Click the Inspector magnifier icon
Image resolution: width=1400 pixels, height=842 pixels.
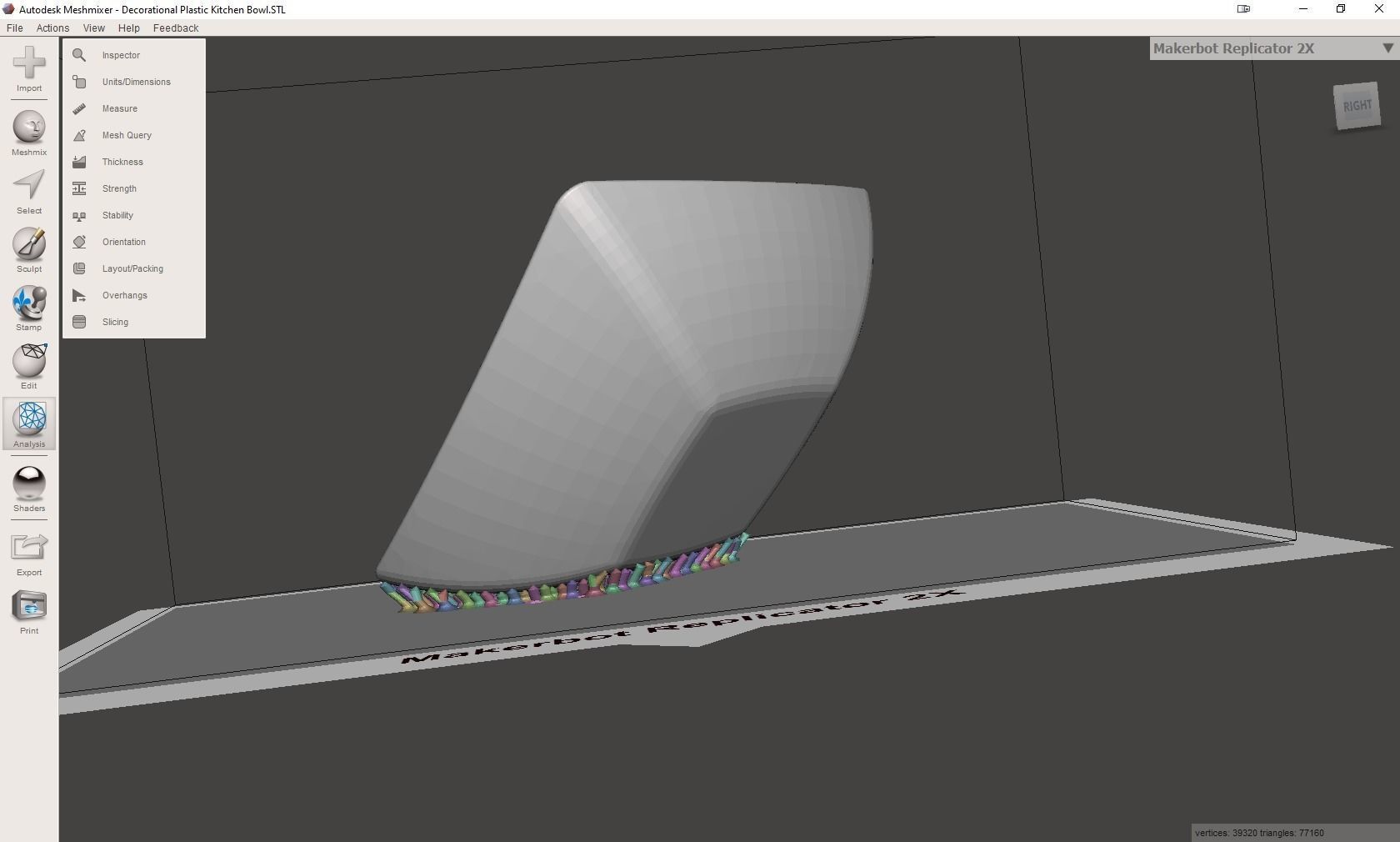pyautogui.click(x=79, y=55)
